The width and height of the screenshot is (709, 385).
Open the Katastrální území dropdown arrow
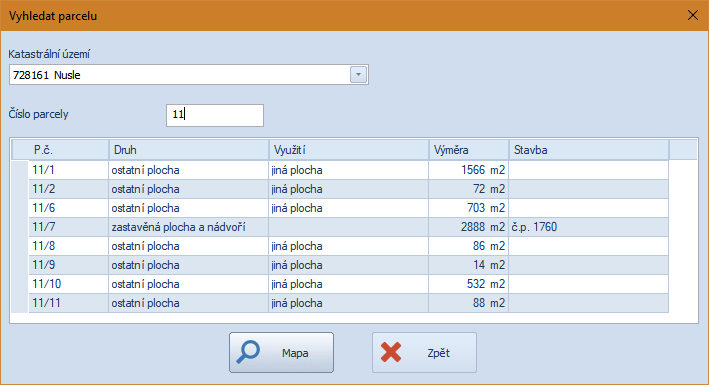[358, 75]
